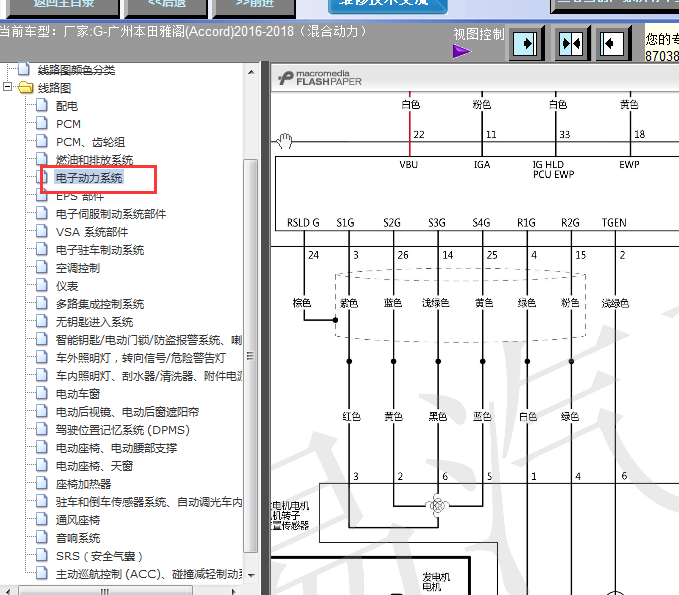Open 驾驶位置记忆系统 (DPMS) entry
This screenshot has width=679, height=595.
123,430
